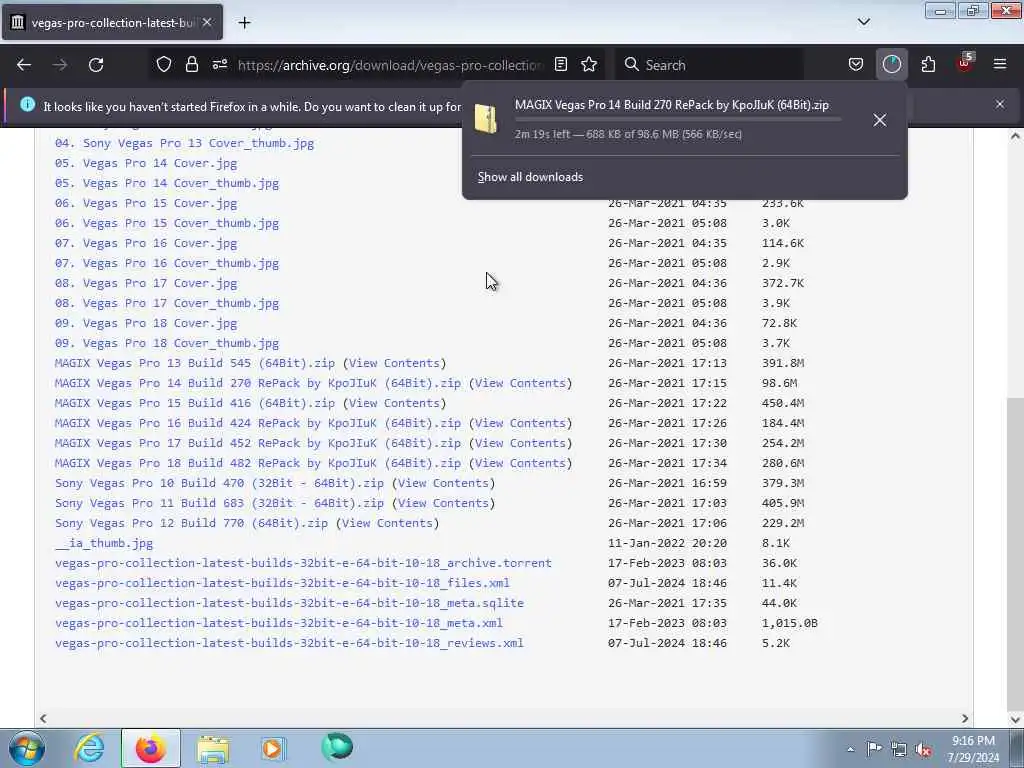Open the tracking protection shield icon
1024x768 pixels.
click(164, 65)
